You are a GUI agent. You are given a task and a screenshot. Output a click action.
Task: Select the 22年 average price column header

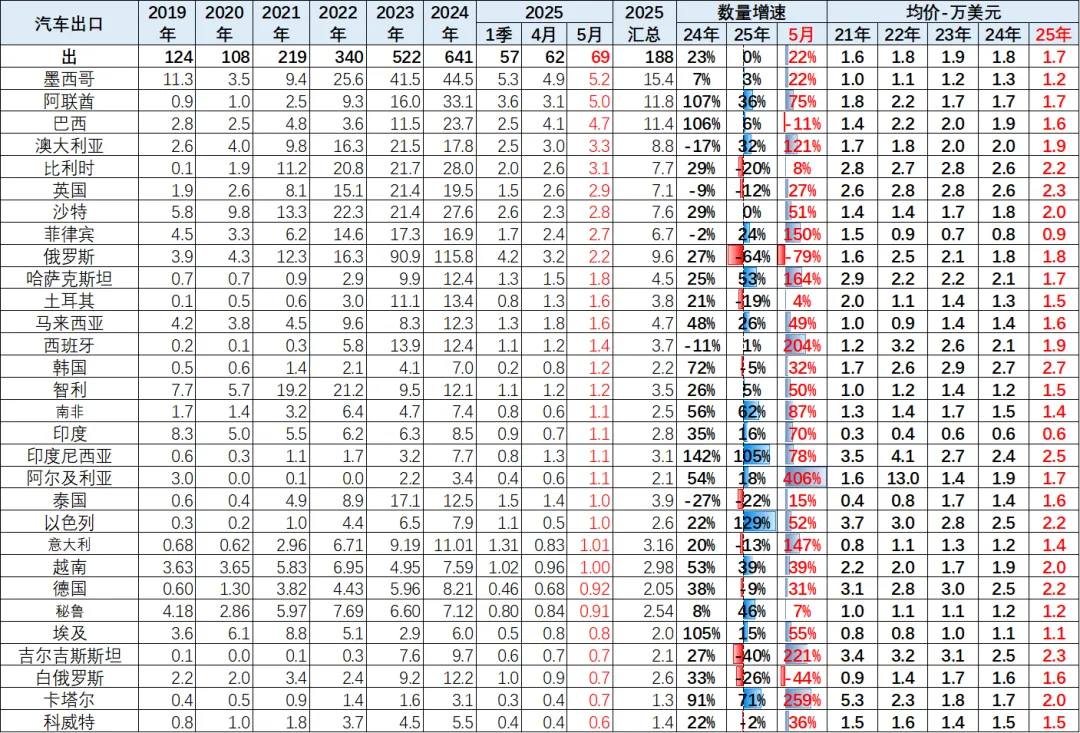901,34
